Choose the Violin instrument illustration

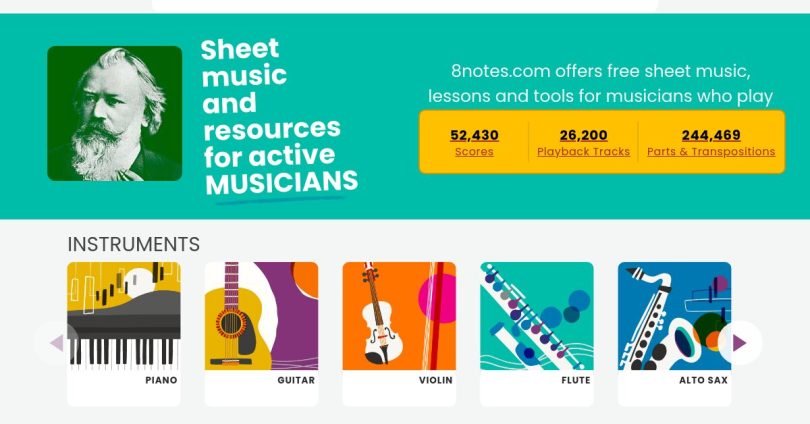point(399,315)
